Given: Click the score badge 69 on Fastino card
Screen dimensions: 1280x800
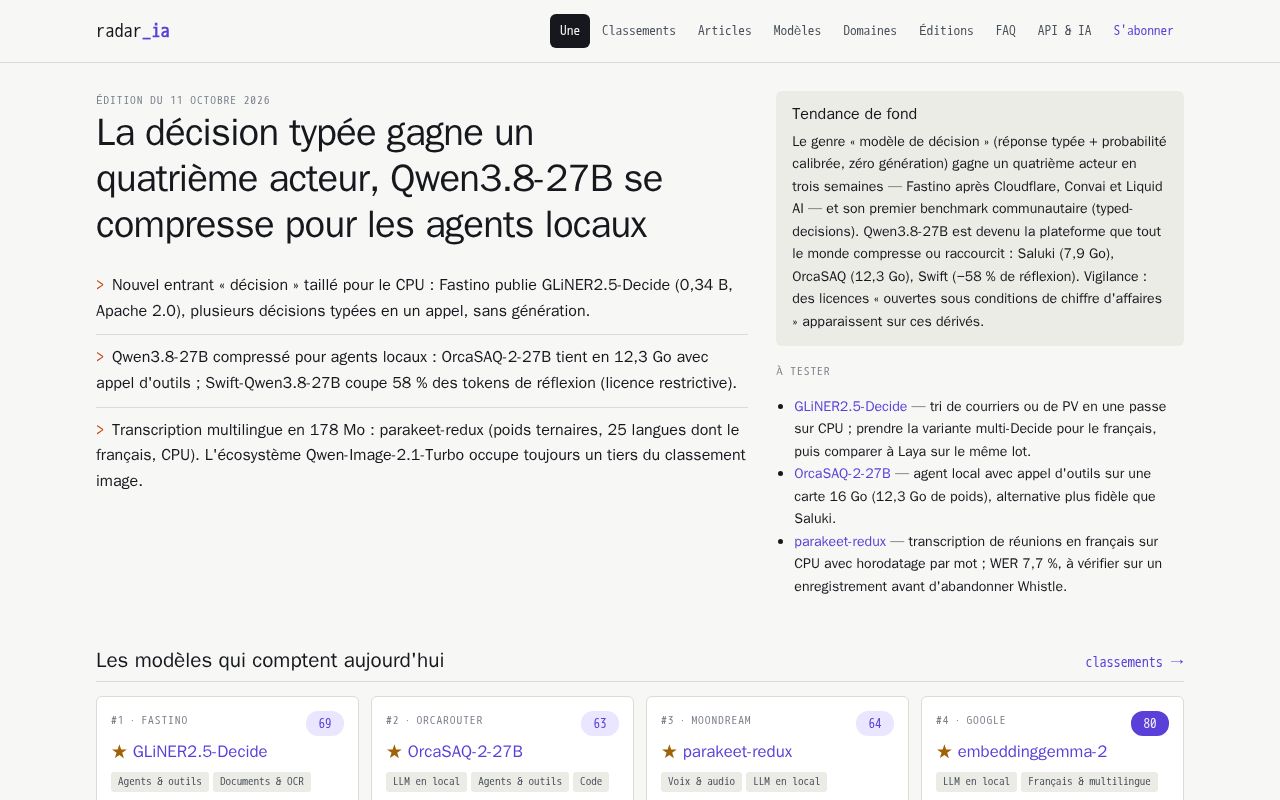Looking at the screenshot, I should tap(325, 723).
